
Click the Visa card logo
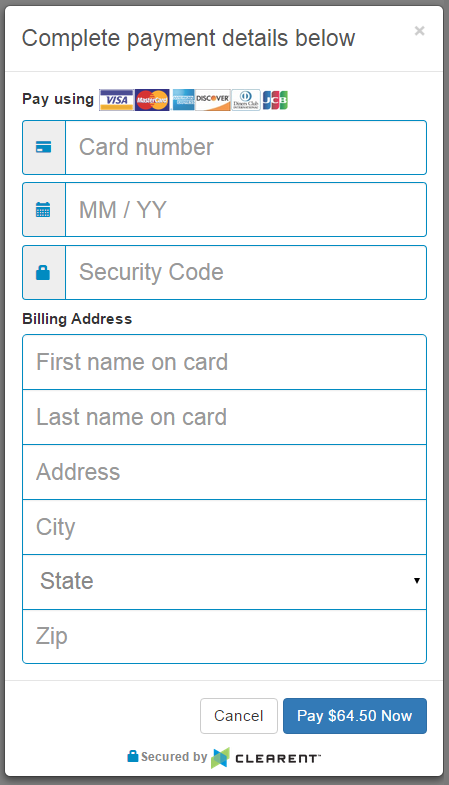(117, 100)
